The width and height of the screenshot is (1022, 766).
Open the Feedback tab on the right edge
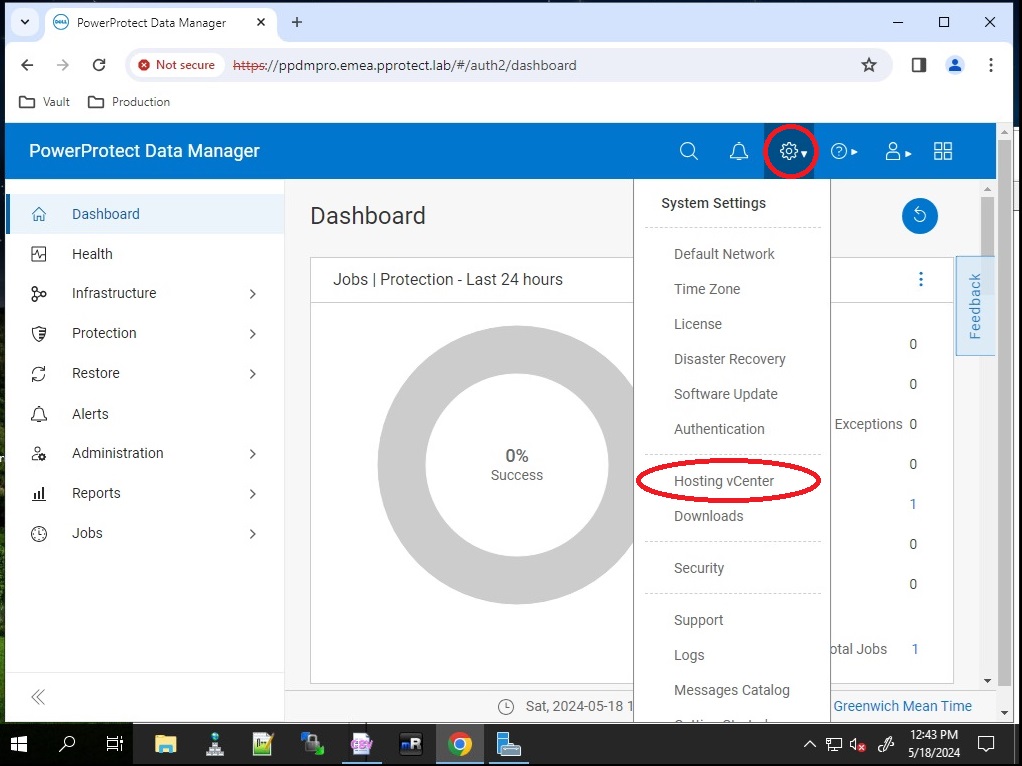click(975, 306)
